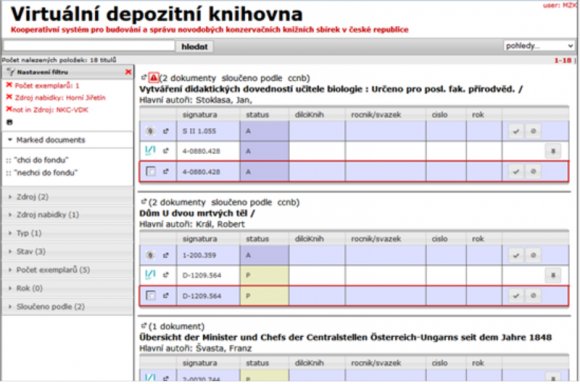This screenshot has height=384, width=580.
Task: Open the link icon above Dům U dvou mrtvých těl
Action: (144, 202)
